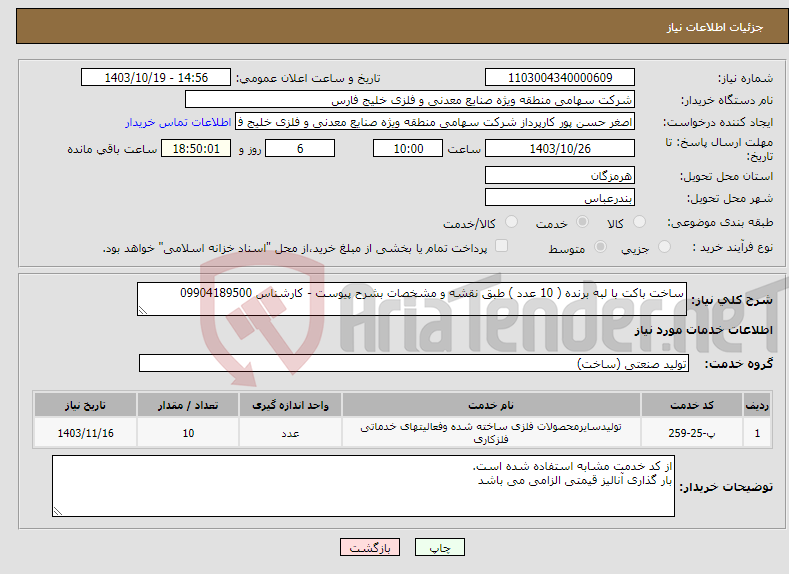Click the شرح کلی نیاز text area
Viewport: 789px width, 574px height.
tap(412, 299)
